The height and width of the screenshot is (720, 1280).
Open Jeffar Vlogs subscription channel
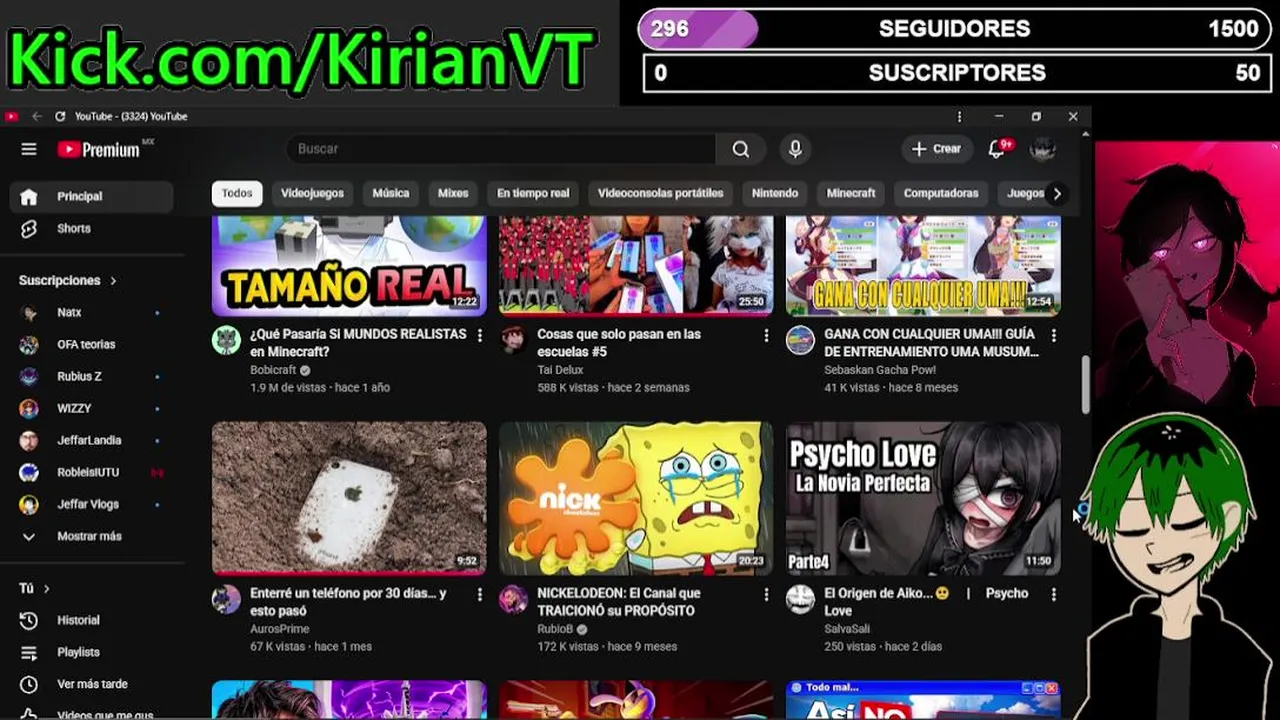(92, 504)
